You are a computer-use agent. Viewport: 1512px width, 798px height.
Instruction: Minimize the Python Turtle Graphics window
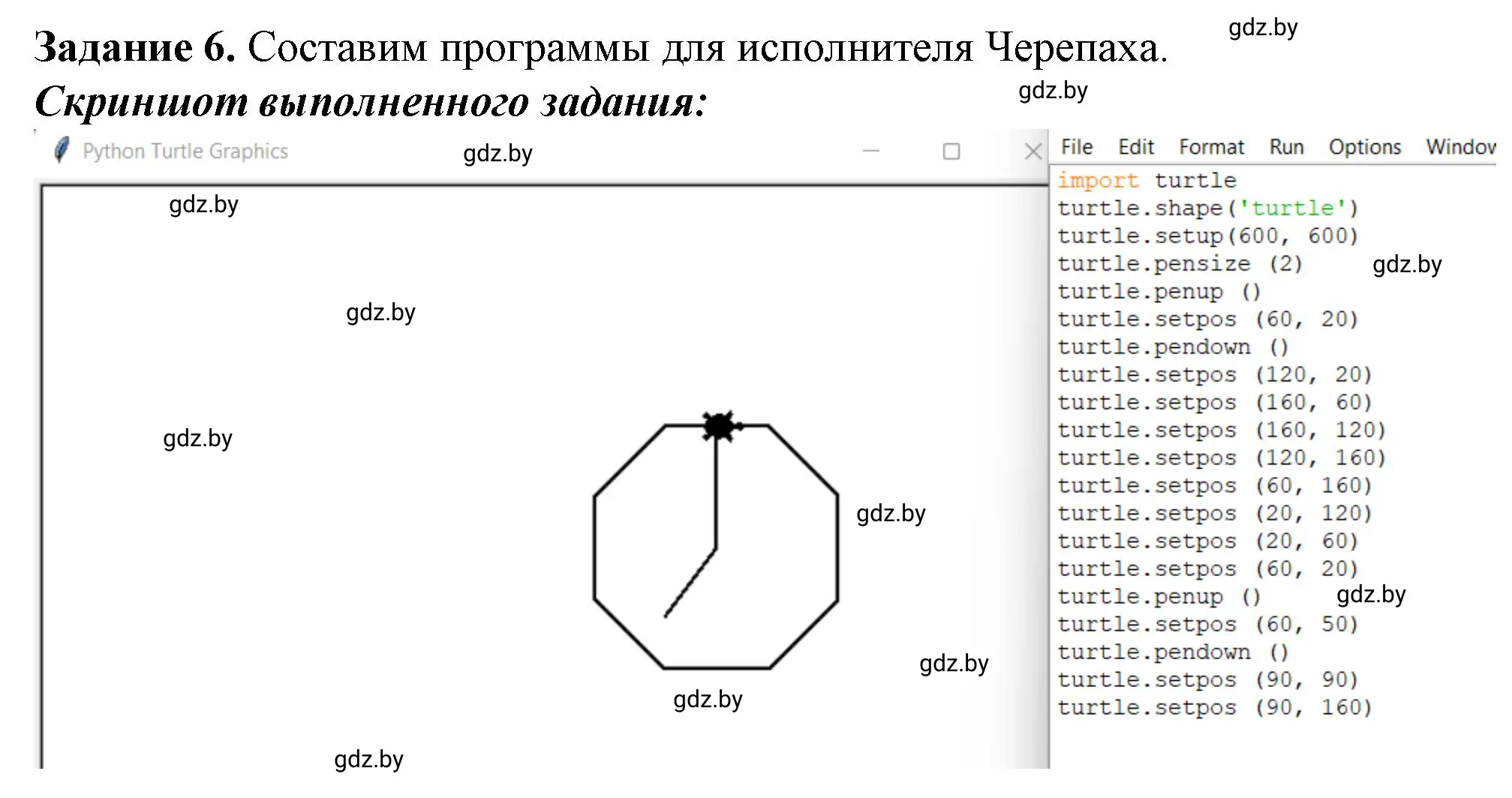click(870, 151)
